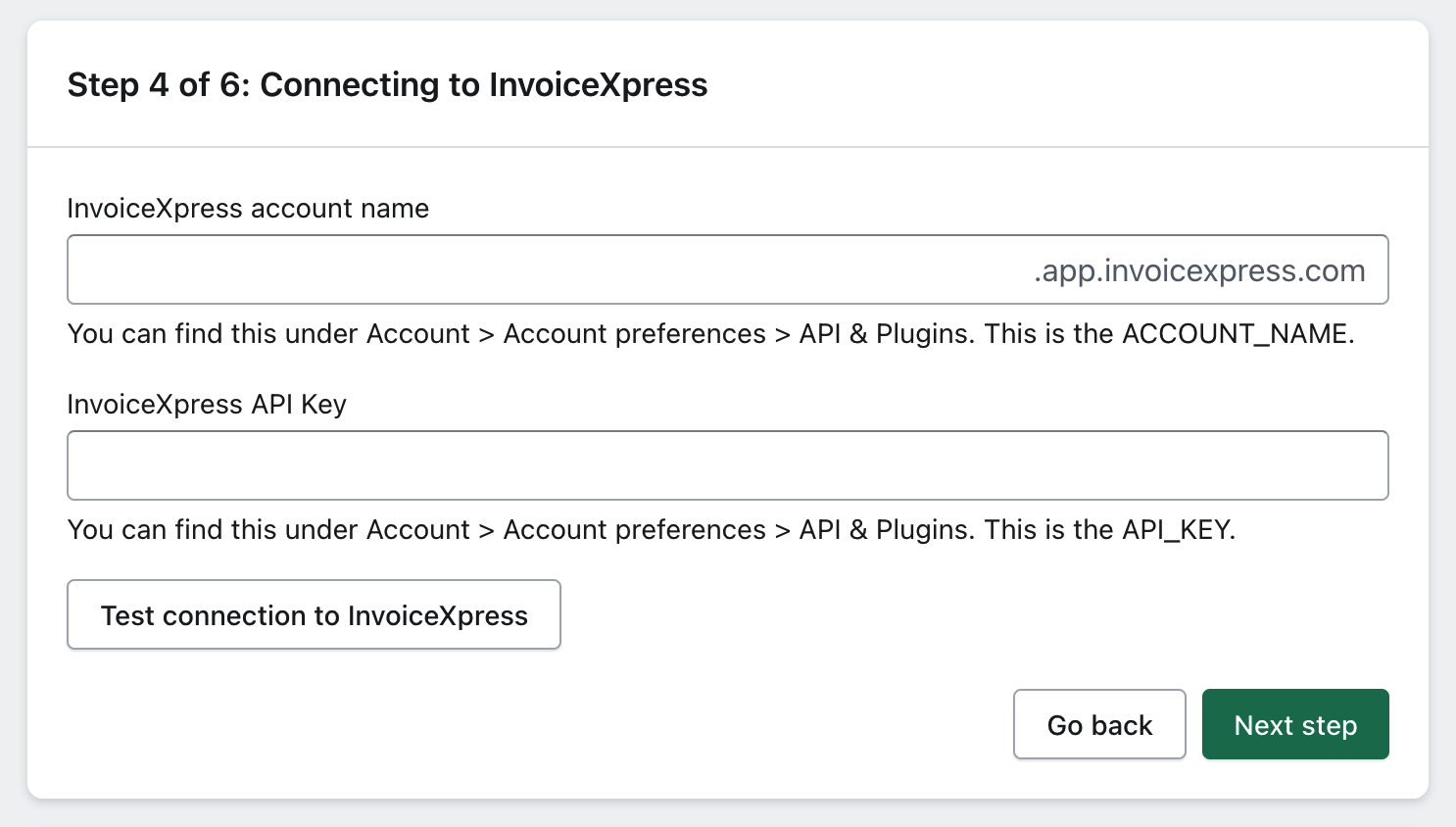Click the 'InvoiceXpress account name' label

pyautogui.click(x=248, y=209)
